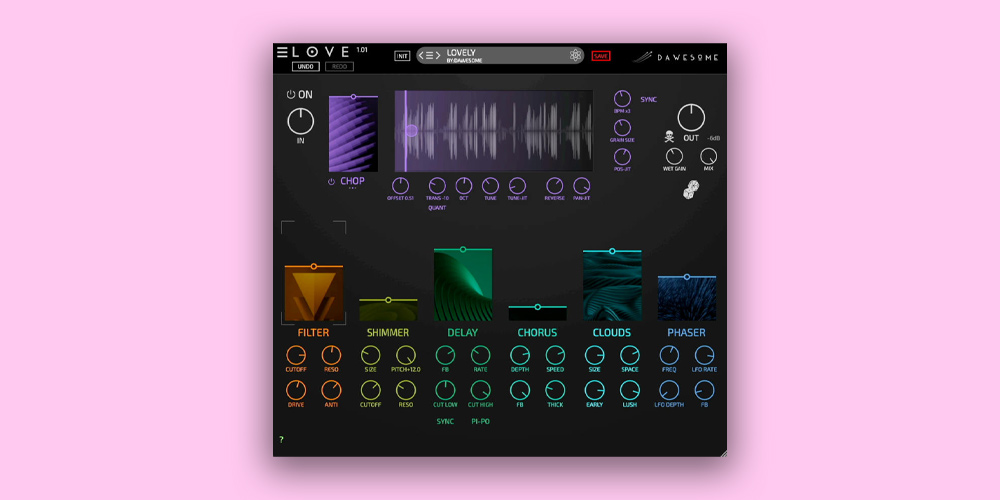1000x500 pixels.
Task: Click the filter DRIVE knob
Action: pos(296,390)
